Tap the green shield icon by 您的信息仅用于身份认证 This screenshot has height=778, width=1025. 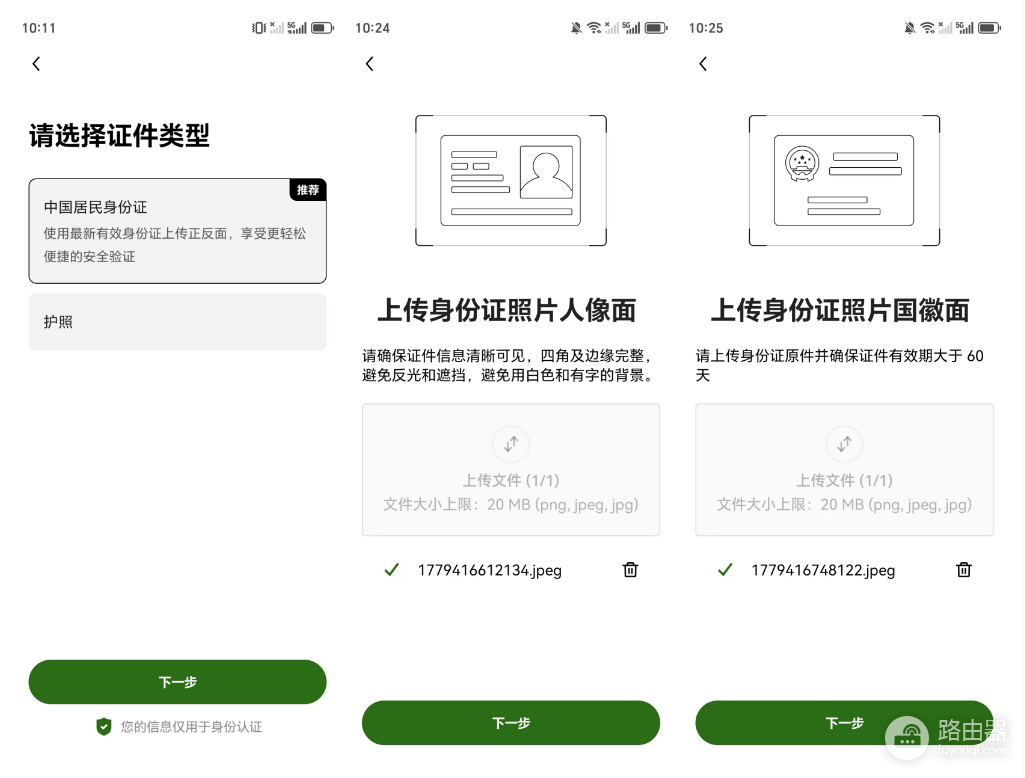pos(104,726)
